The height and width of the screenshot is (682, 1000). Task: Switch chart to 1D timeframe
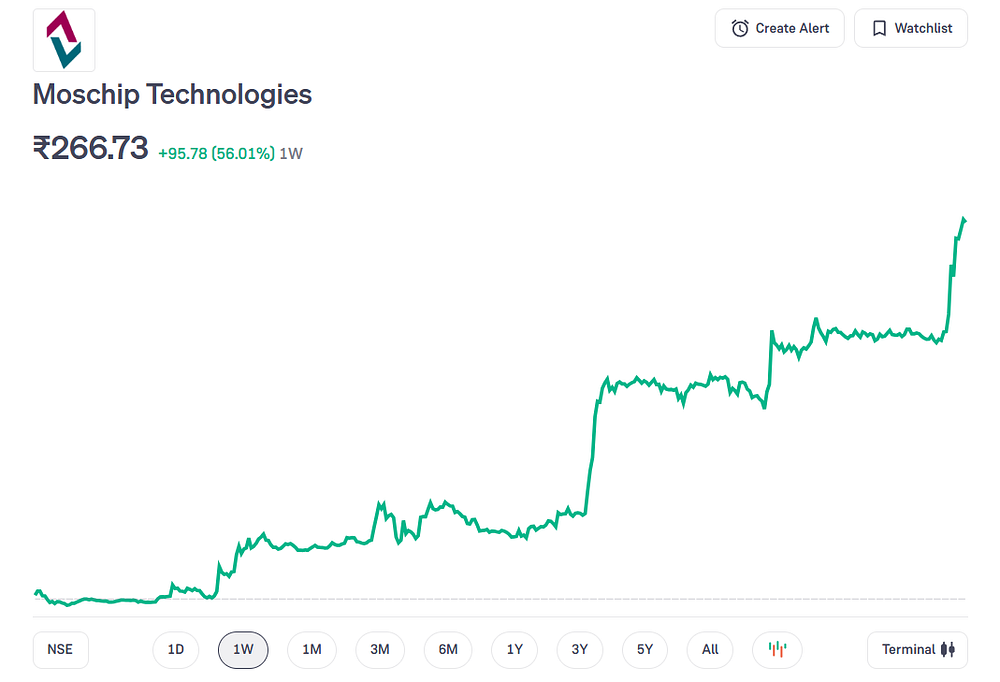175,649
